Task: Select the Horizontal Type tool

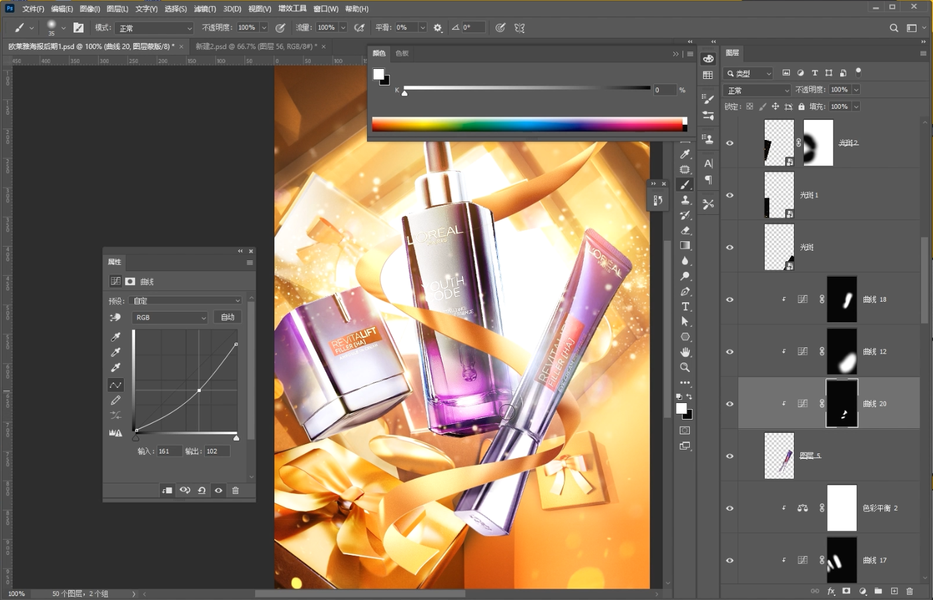Action: [685, 307]
